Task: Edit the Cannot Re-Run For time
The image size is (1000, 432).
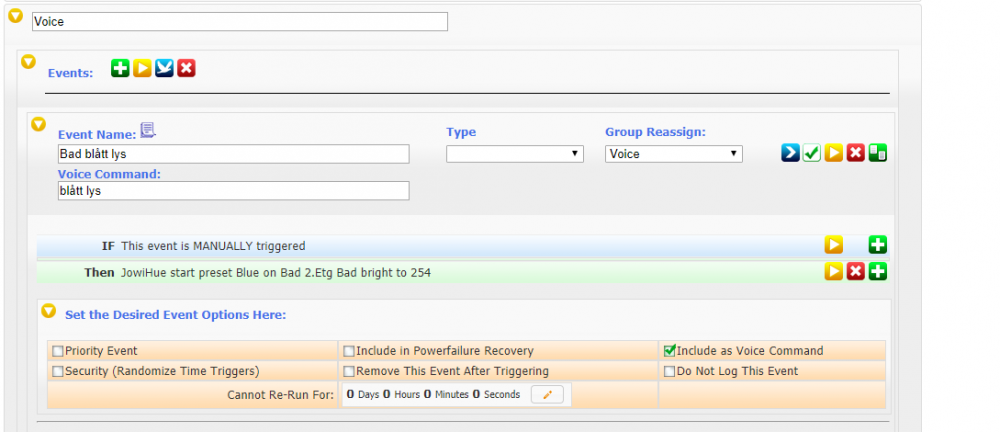Action: click(547, 395)
